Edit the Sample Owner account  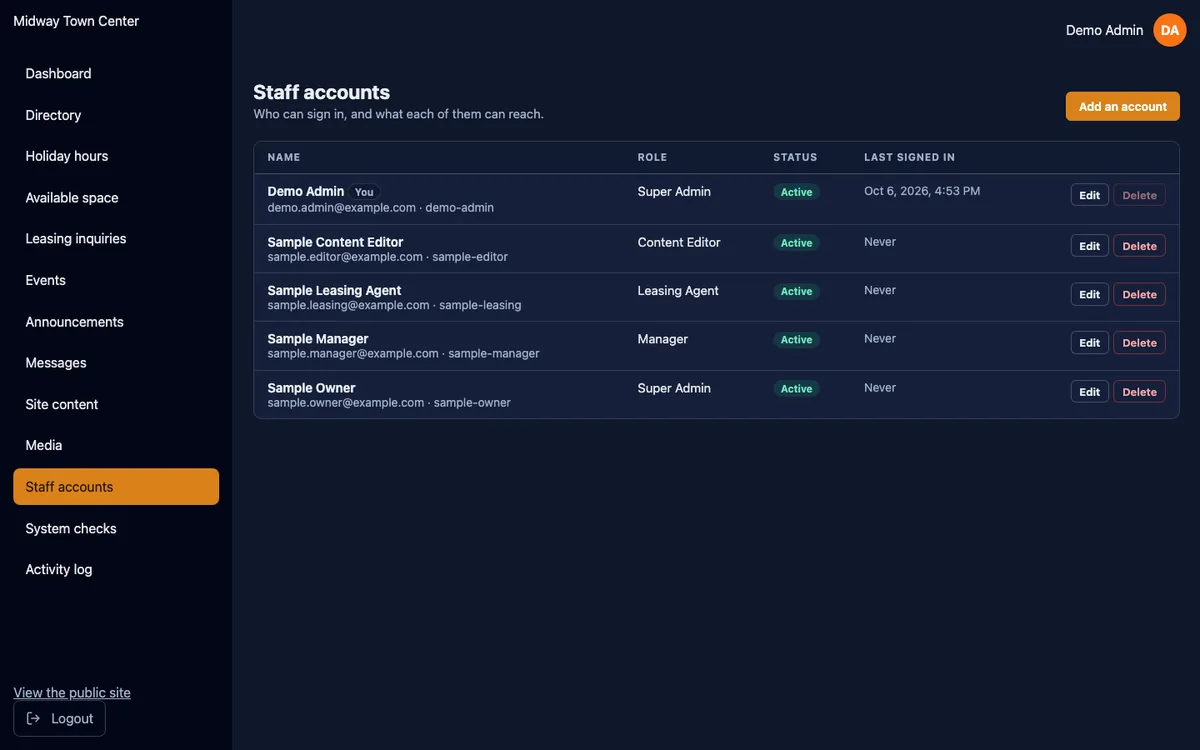click(x=1089, y=392)
